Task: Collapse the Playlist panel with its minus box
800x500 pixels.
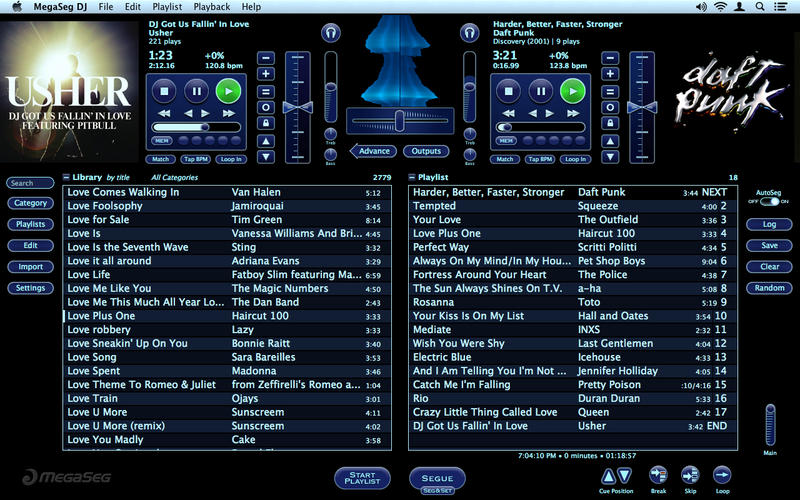Action: [x=412, y=177]
